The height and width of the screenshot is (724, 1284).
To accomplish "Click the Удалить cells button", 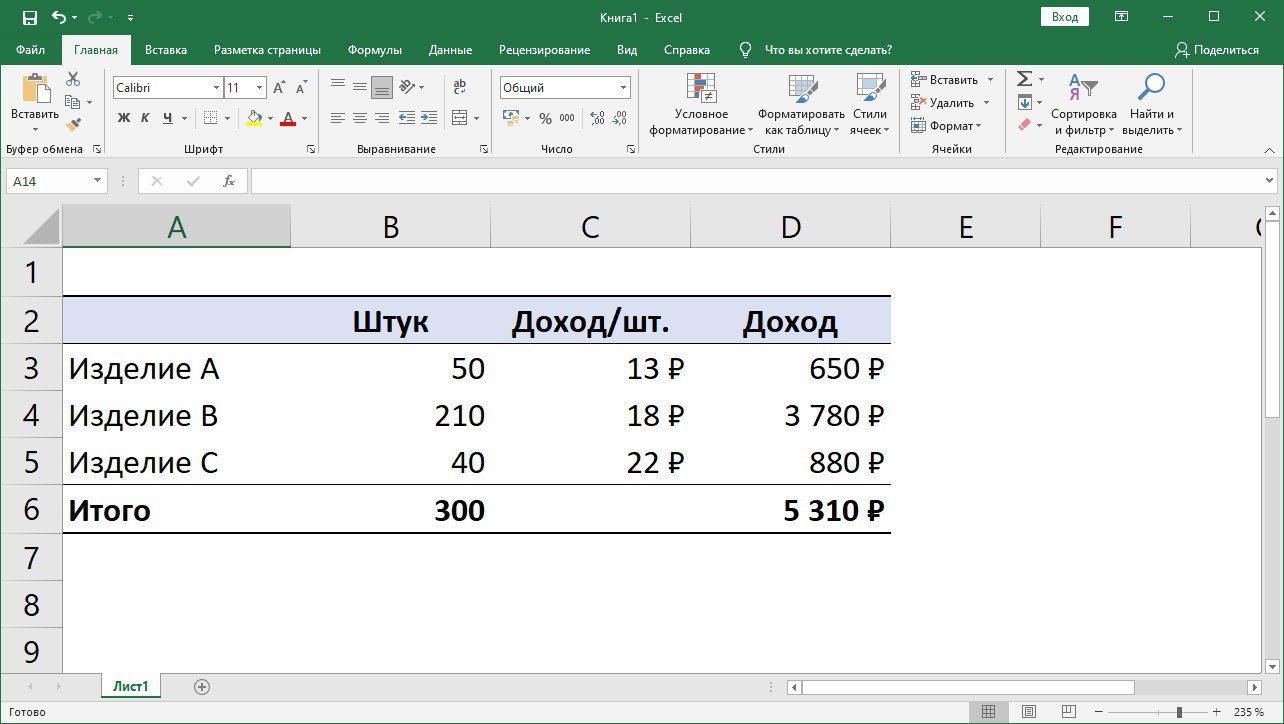I will 950,102.
